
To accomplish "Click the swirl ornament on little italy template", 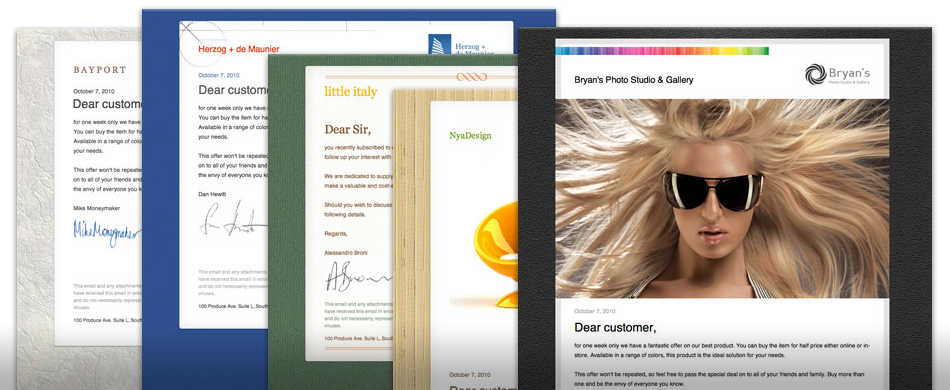I will pos(471,77).
